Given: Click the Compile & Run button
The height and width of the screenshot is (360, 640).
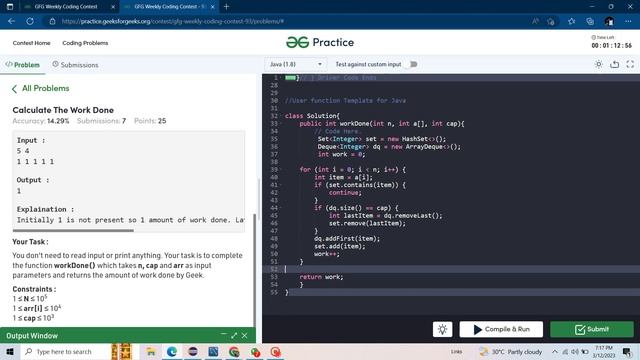Looking at the screenshot, I should (x=501, y=329).
